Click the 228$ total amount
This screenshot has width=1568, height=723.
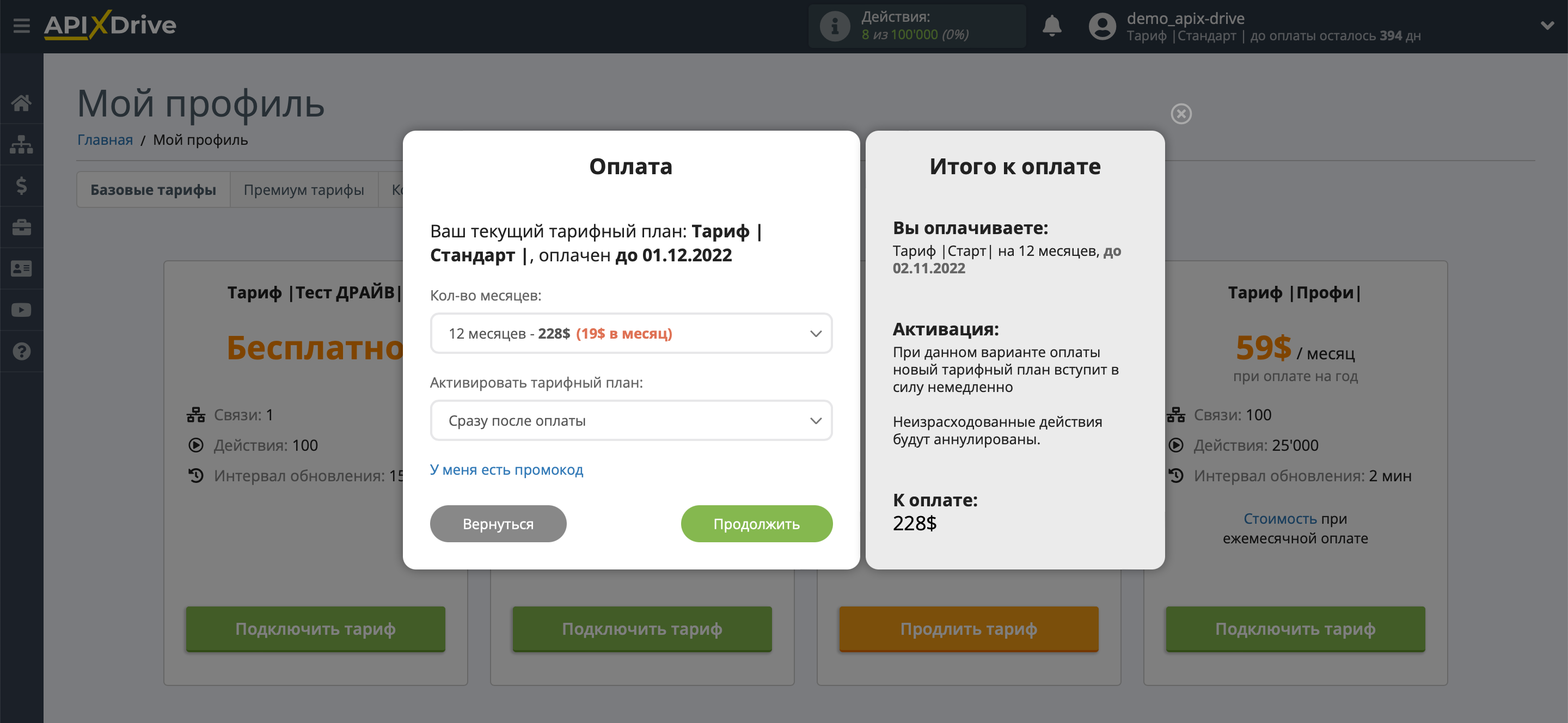tap(914, 523)
